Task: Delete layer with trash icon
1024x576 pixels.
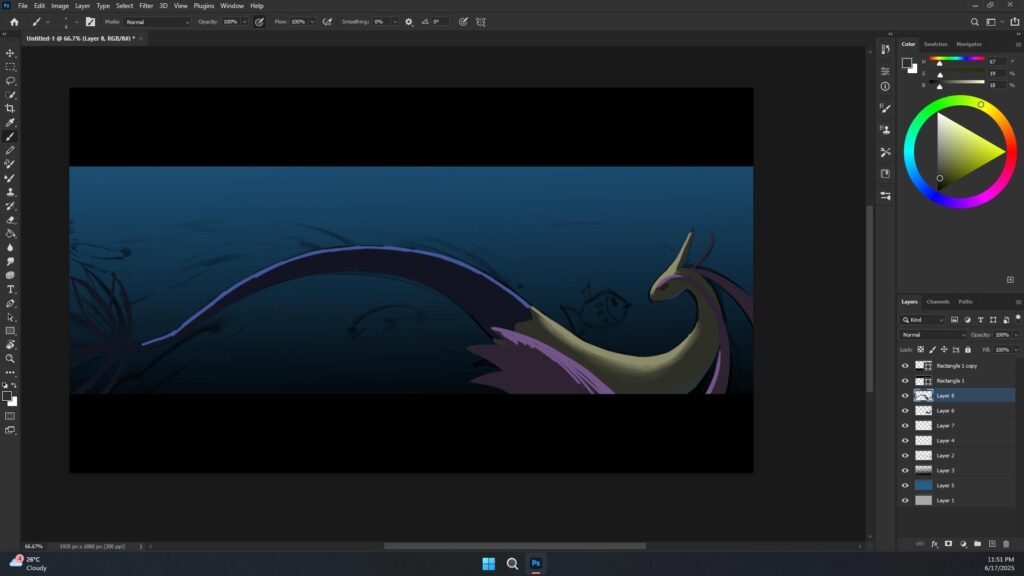Action: (1006, 543)
